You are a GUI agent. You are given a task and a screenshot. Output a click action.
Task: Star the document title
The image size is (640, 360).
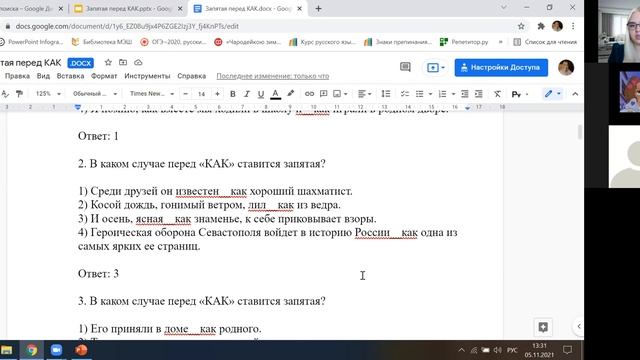[108, 62]
